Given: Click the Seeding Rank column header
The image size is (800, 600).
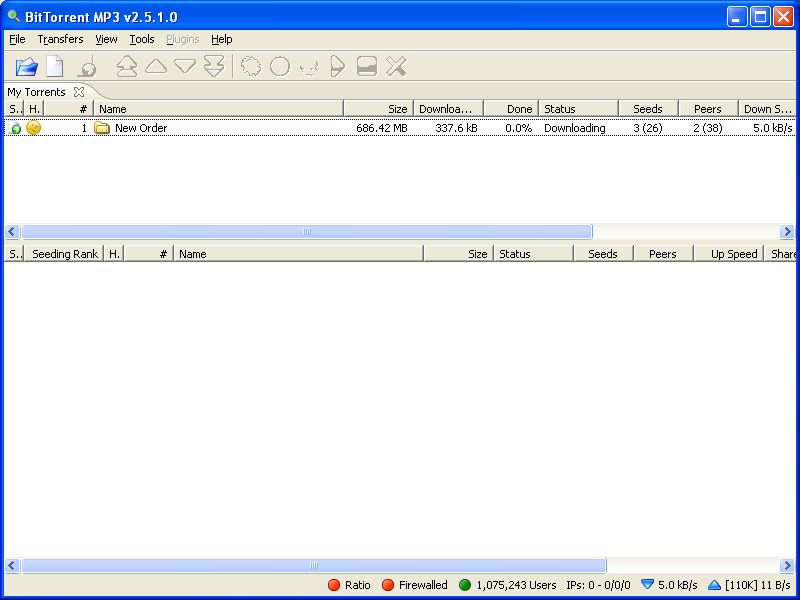Looking at the screenshot, I should [x=64, y=254].
